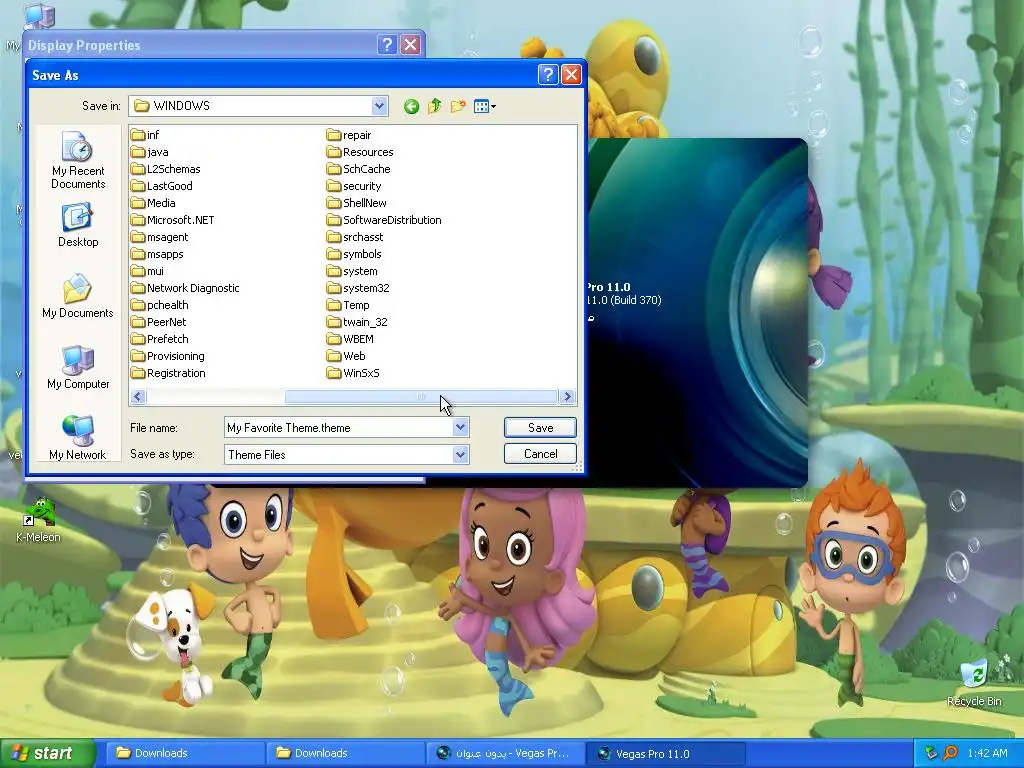Click the system tray clock

pyautogui.click(x=987, y=753)
